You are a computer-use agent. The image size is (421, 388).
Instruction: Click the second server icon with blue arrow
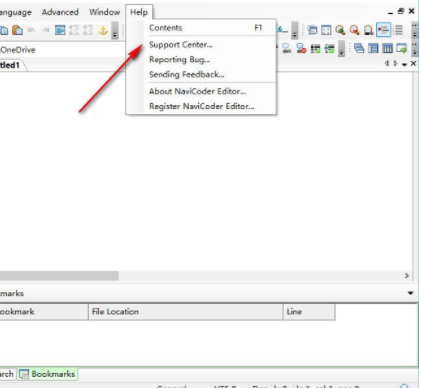point(329,49)
